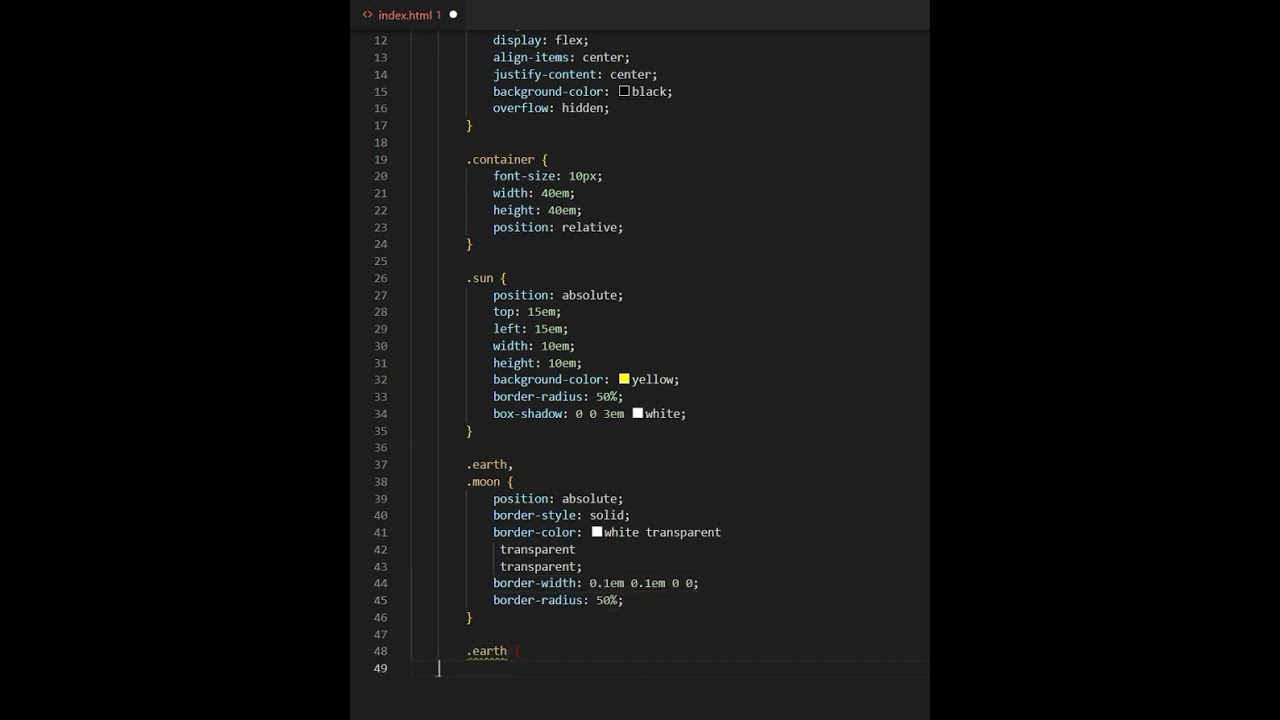Click the word "yellow" after background-color
1280x720 pixels.
pos(652,379)
